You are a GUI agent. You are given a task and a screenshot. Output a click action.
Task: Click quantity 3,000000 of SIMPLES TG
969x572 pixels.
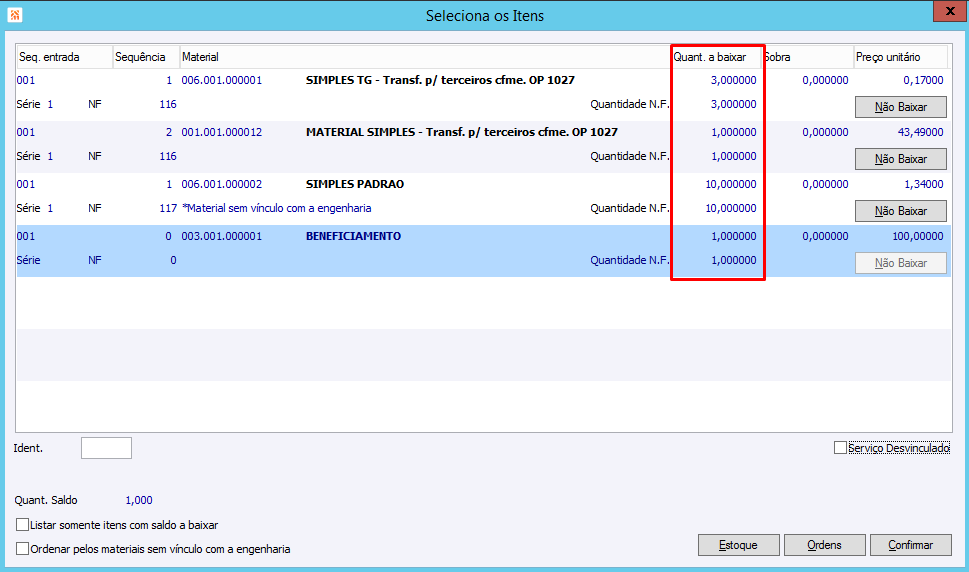click(x=734, y=80)
